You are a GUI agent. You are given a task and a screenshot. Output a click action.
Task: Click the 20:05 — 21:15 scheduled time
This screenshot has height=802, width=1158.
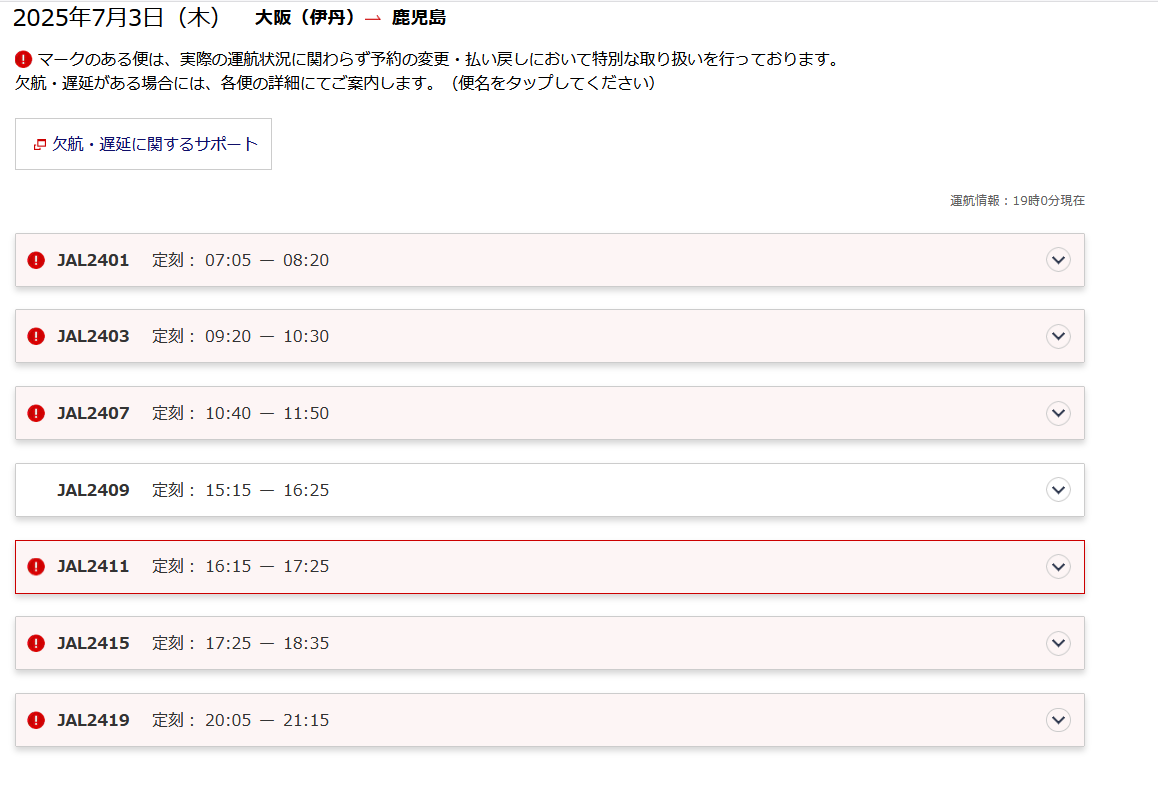click(x=267, y=720)
